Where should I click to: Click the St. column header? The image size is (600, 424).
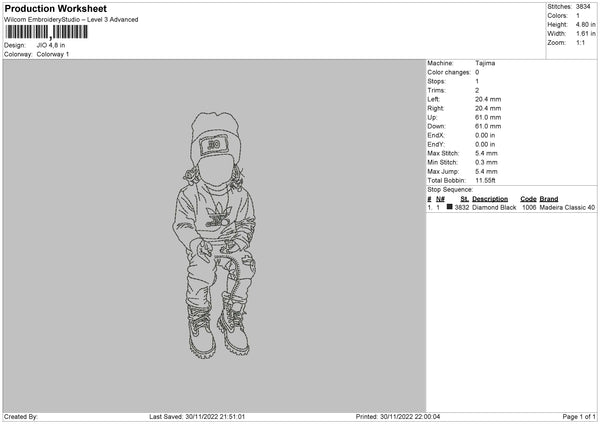click(465, 199)
